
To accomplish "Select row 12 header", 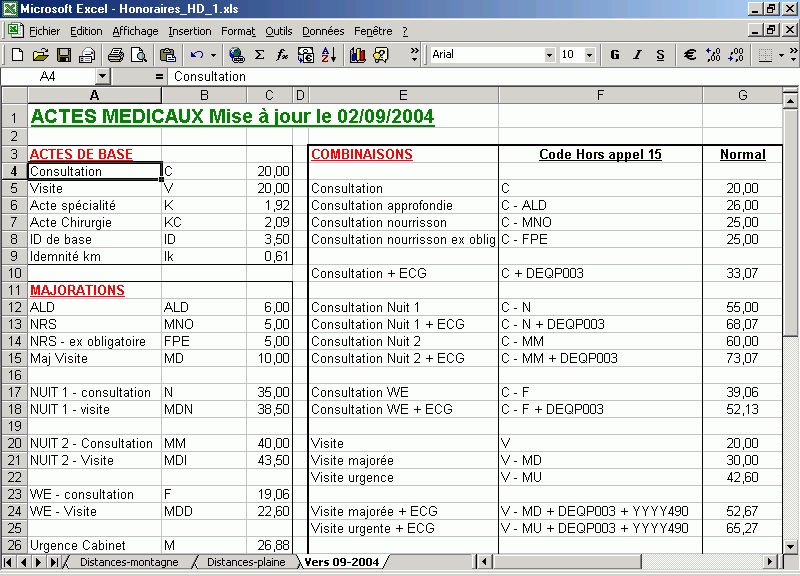I will click(x=14, y=307).
